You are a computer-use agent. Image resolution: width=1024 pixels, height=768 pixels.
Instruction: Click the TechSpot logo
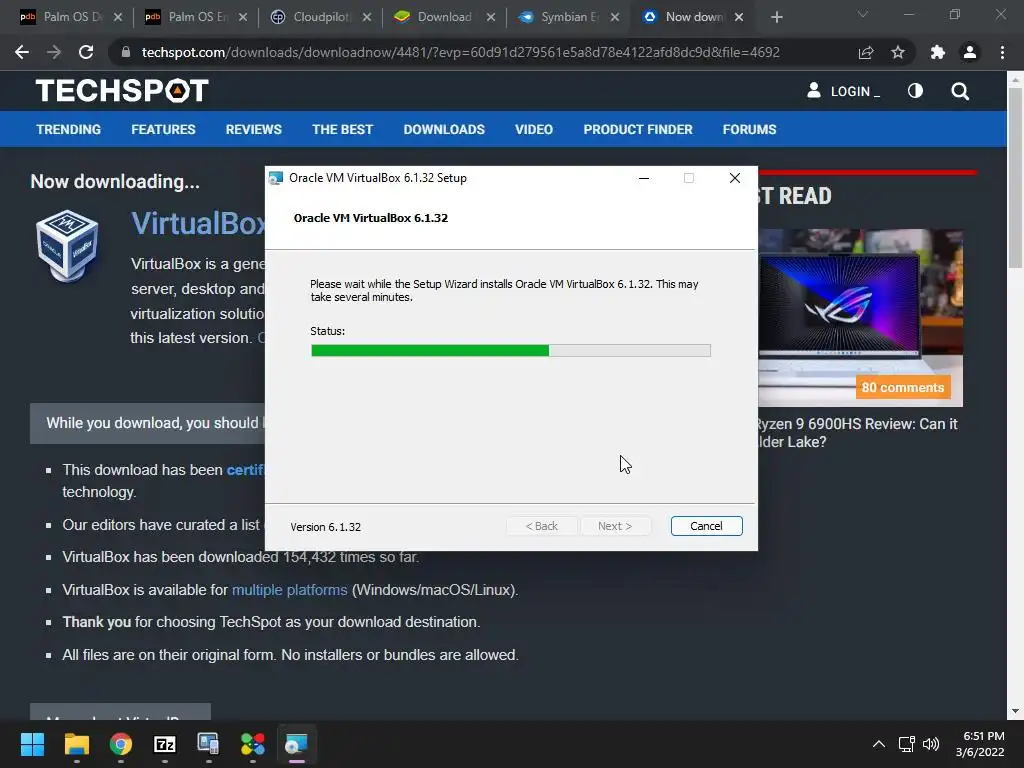click(x=122, y=91)
